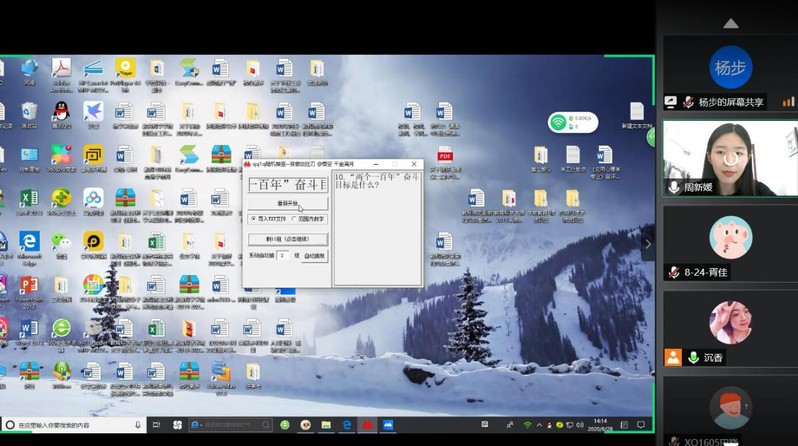Click the 重新开始 button
Screen dimensions: 798x446
click(x=286, y=203)
